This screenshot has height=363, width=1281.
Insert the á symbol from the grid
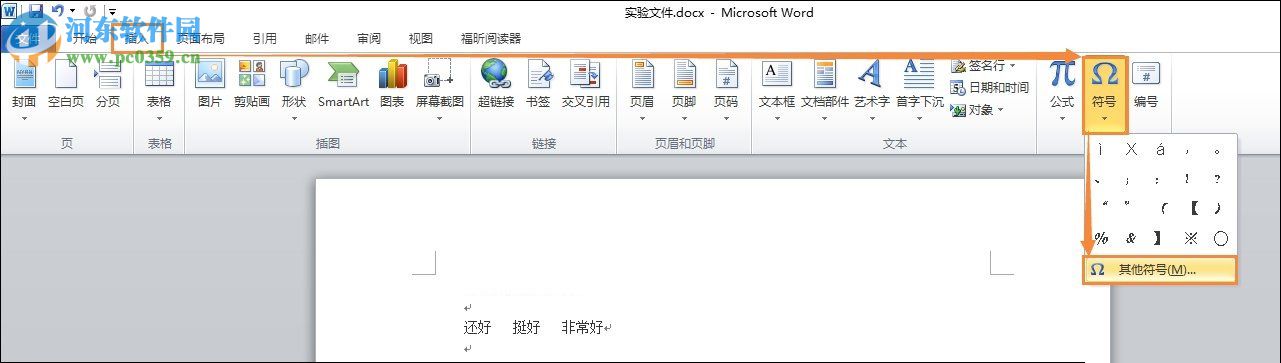pos(1160,150)
